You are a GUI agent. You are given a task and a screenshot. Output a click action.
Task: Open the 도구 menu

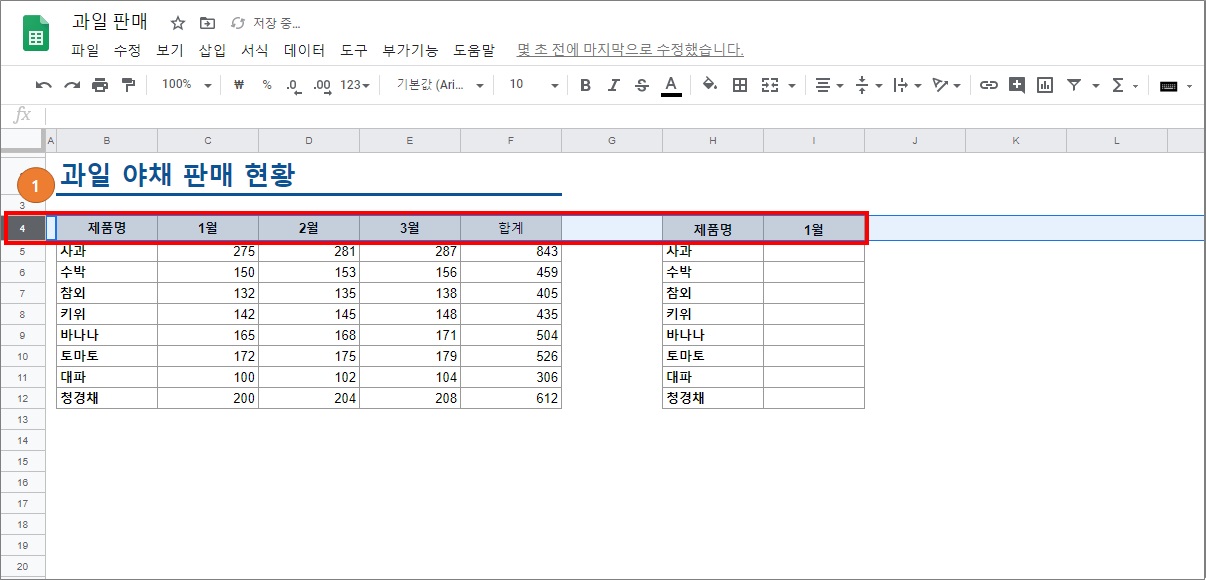point(354,50)
